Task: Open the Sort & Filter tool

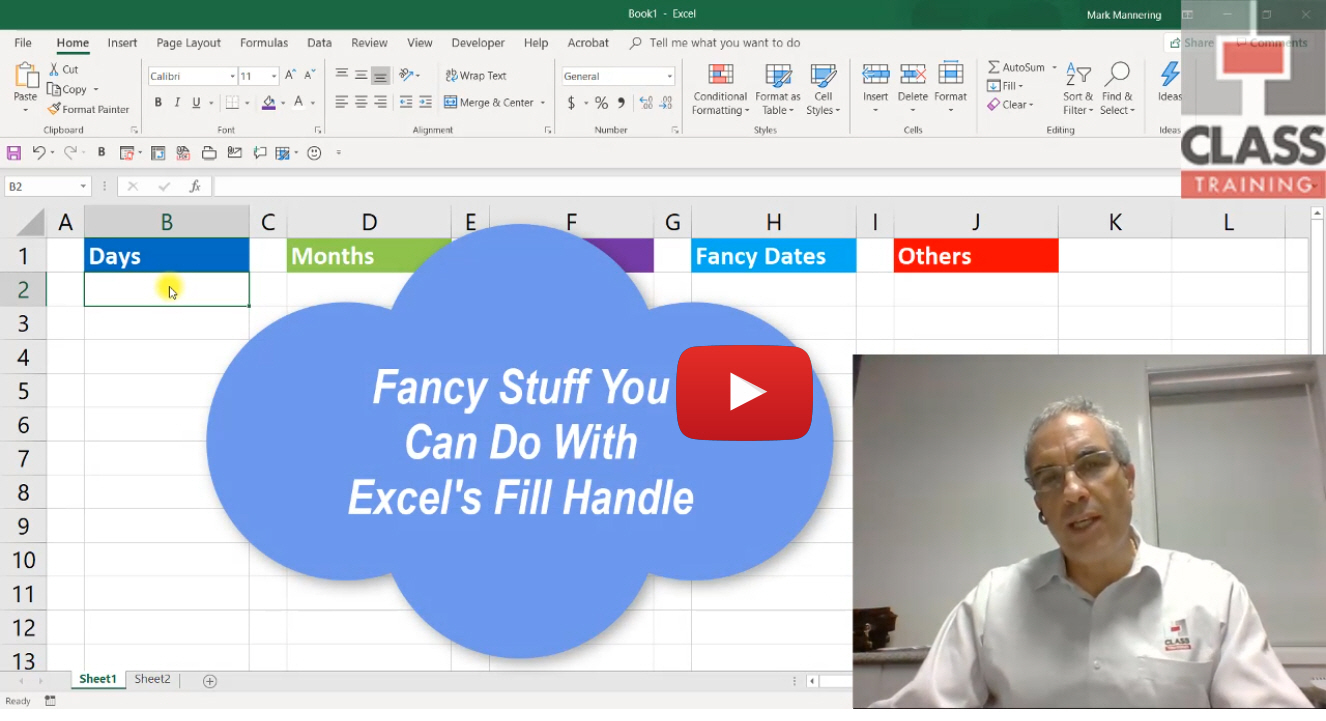Action: 1078,90
